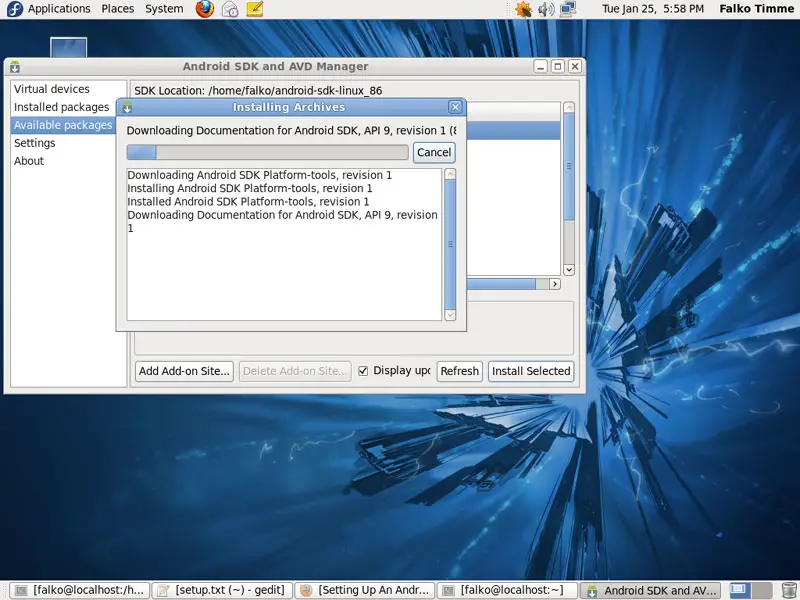Click 'Installing Android SDK Platform-tools' log line
Screen dimensions: 800x600
point(250,188)
